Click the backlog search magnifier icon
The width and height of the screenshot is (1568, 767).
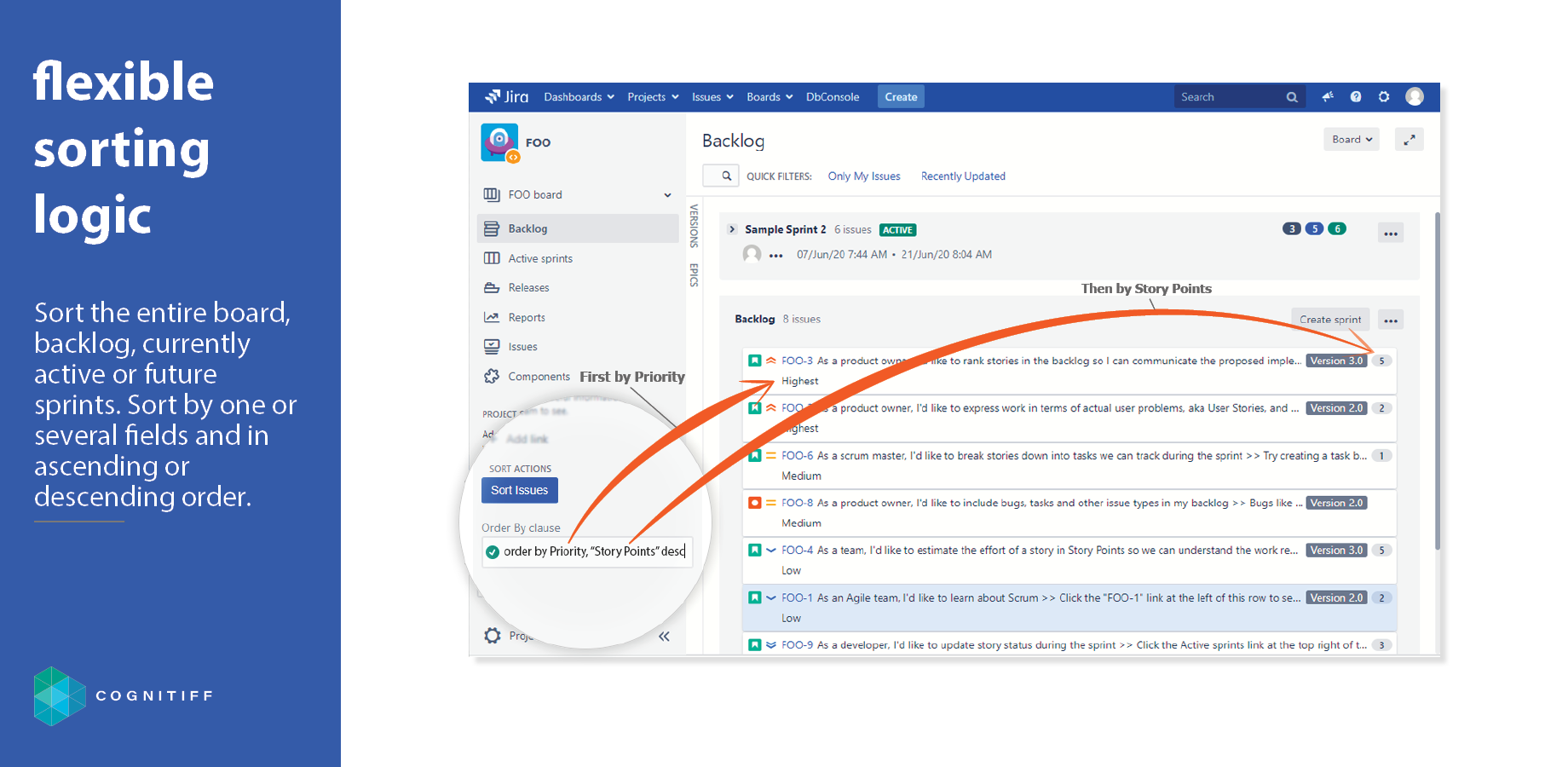726,176
